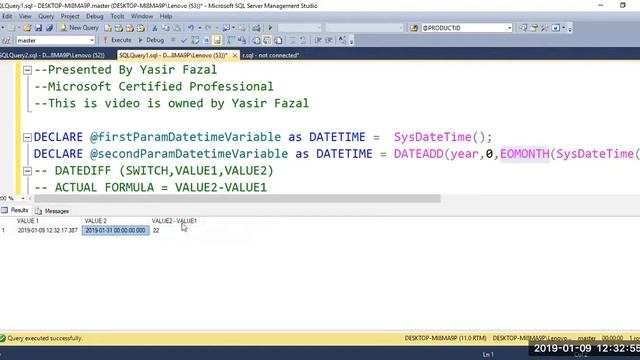The width and height of the screenshot is (640, 360).
Task: Switch output to Results to File
Action: (278, 40)
